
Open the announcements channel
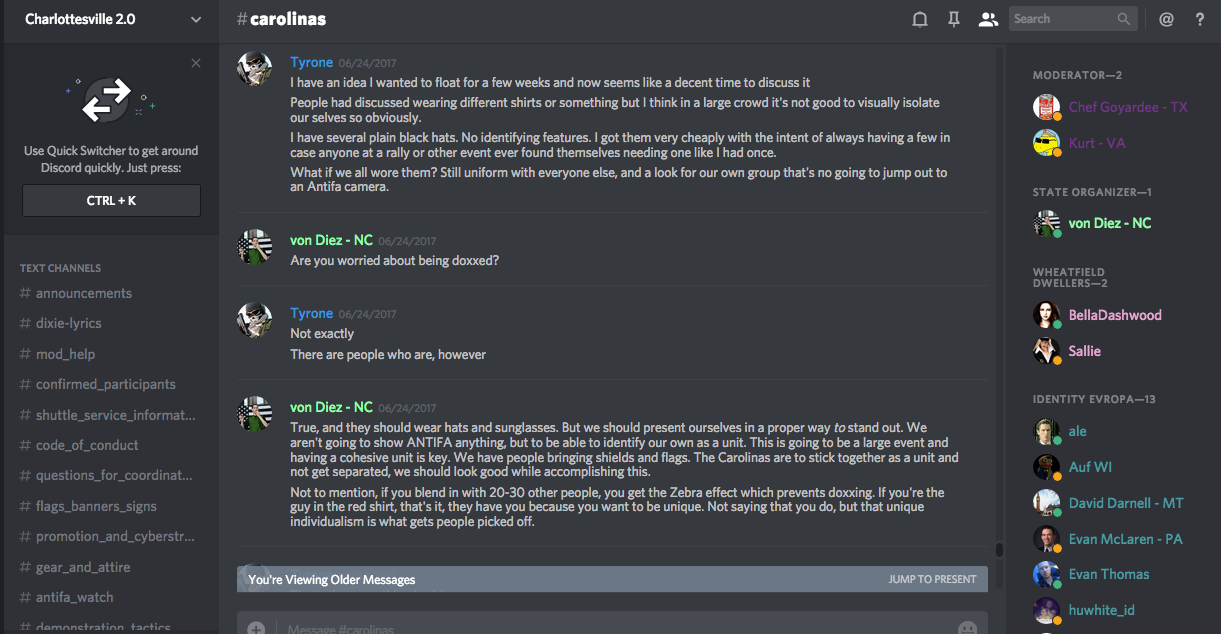pos(84,293)
